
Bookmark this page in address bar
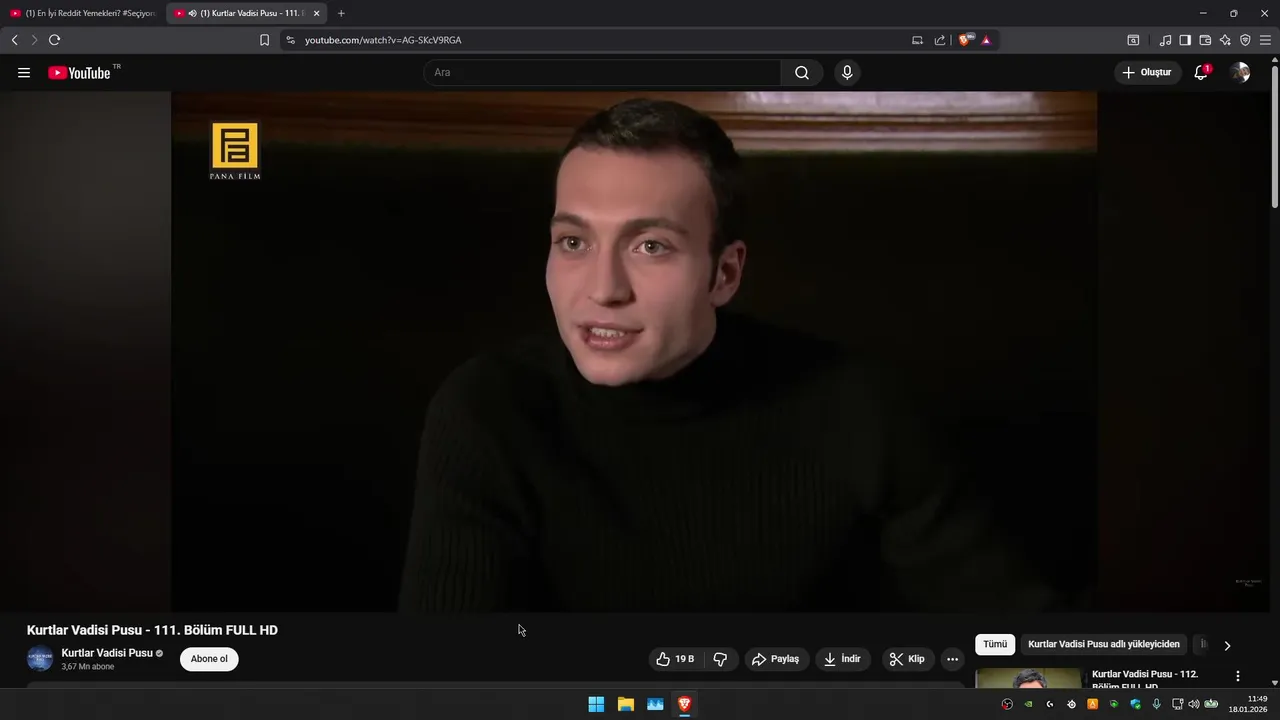(264, 40)
